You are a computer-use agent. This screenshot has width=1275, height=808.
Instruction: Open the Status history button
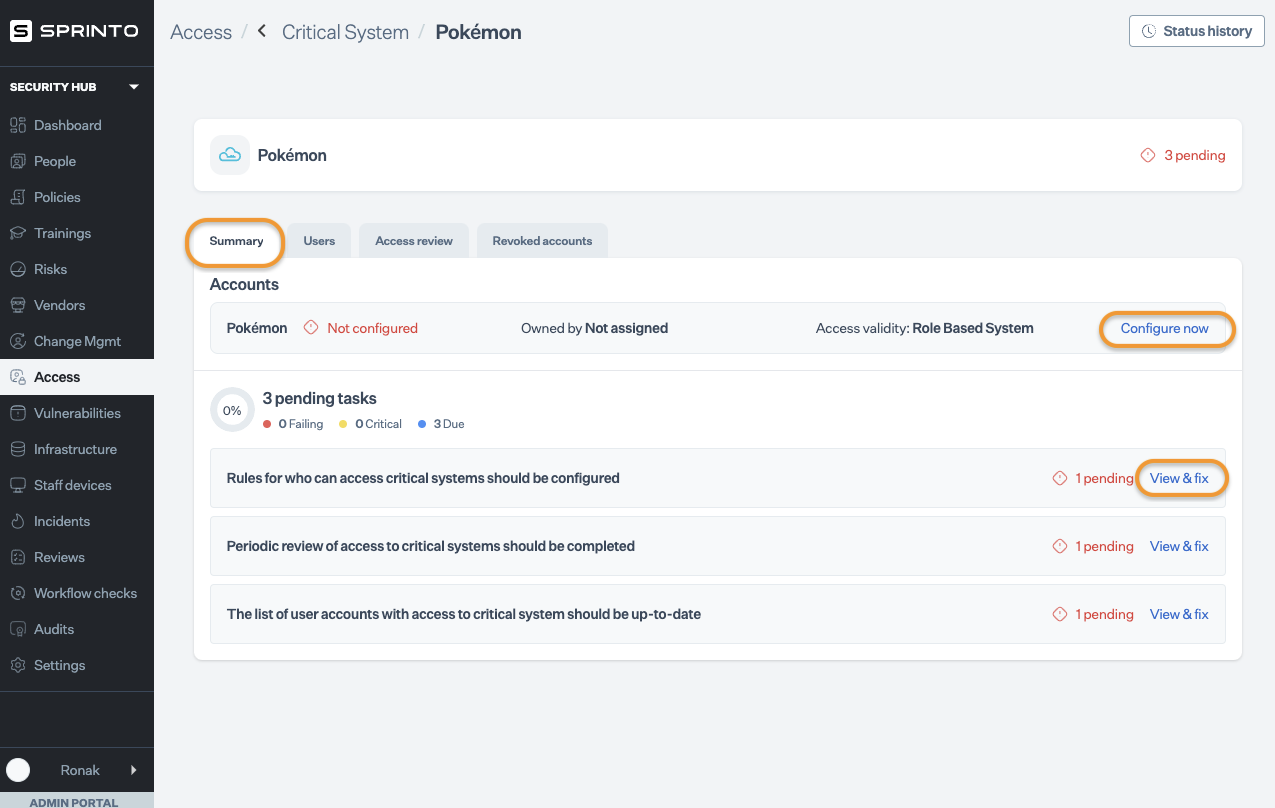pos(1197,31)
